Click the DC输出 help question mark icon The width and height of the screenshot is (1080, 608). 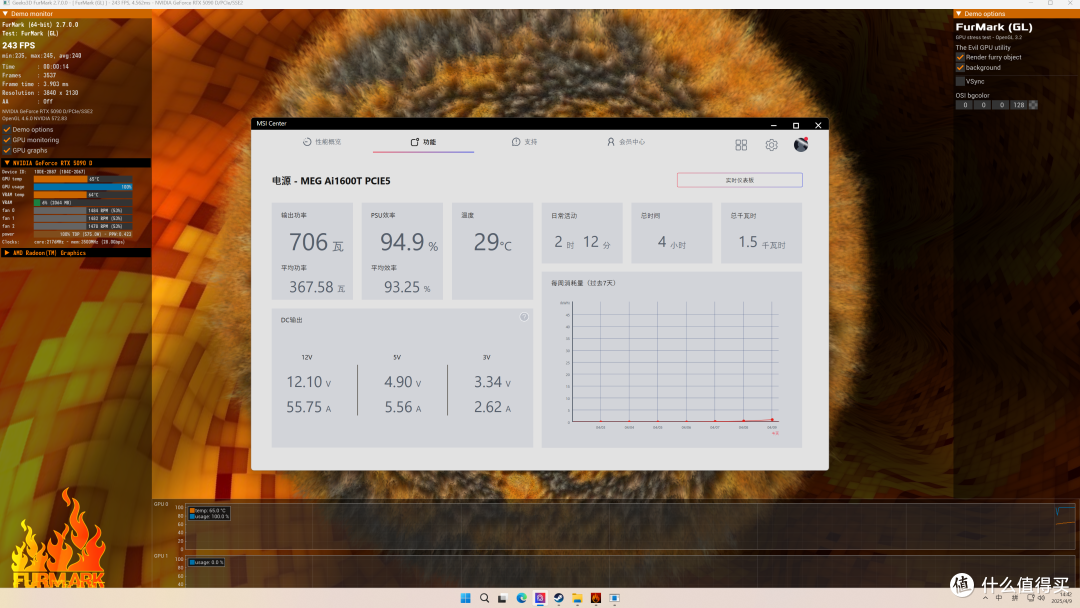[524, 317]
